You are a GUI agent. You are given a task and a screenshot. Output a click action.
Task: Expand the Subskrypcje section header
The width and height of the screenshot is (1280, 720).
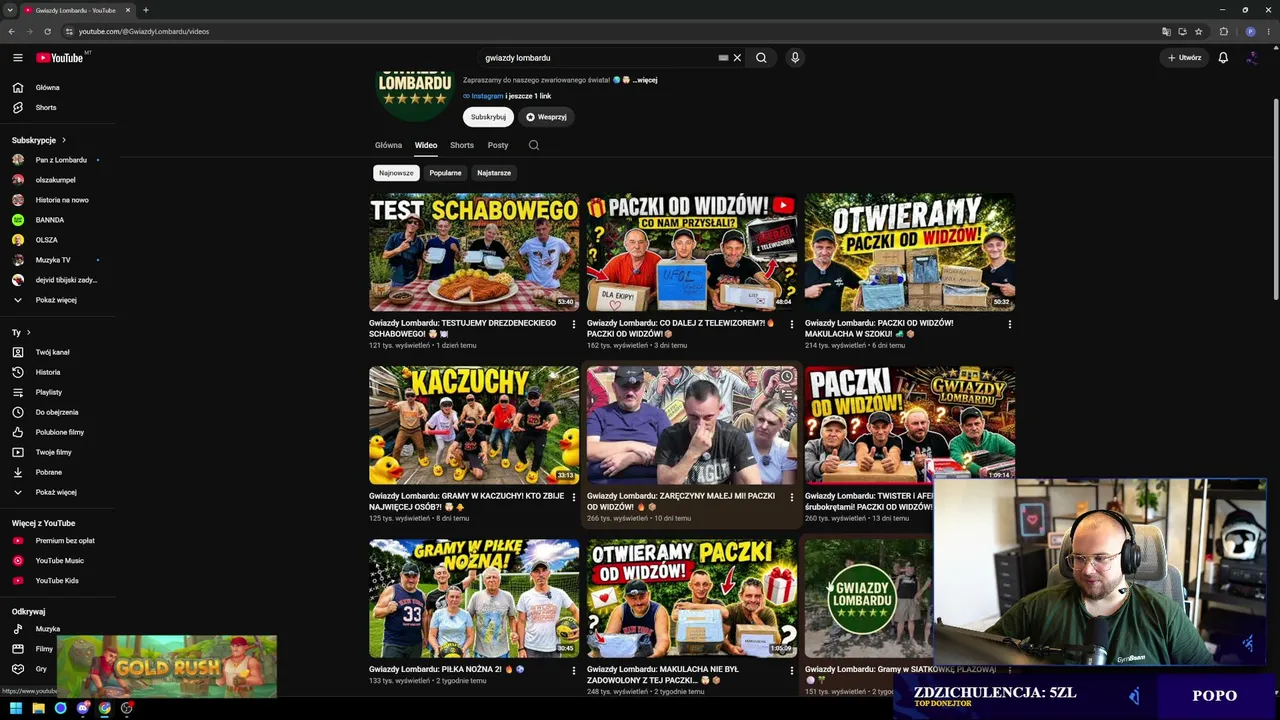(x=39, y=140)
